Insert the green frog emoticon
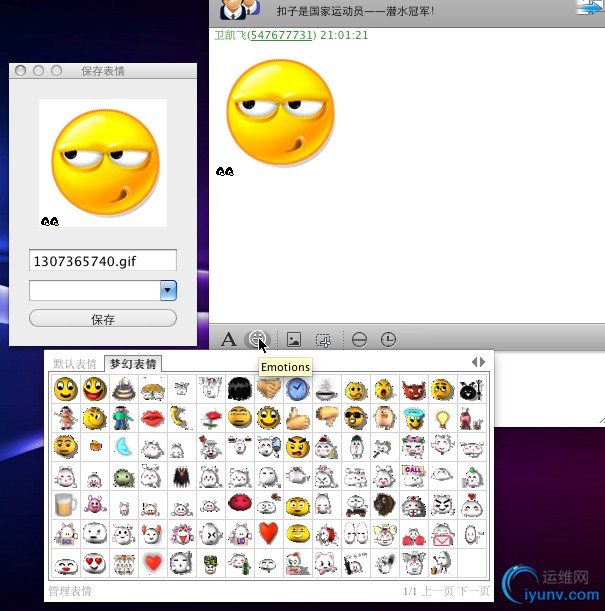The height and width of the screenshot is (611, 605). 124,476
